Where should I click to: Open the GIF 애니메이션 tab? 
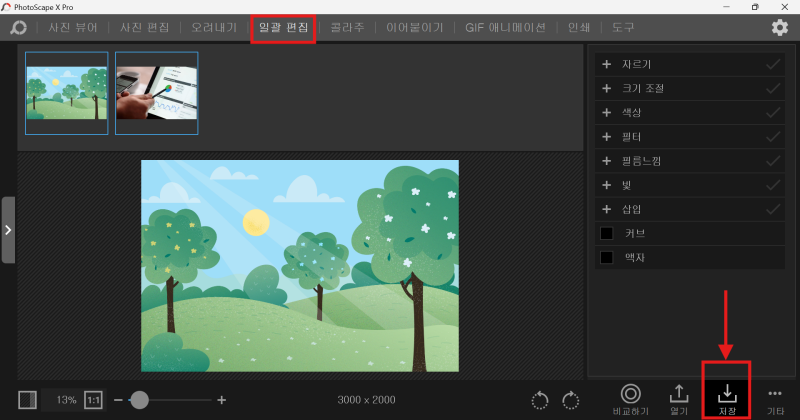[505, 28]
